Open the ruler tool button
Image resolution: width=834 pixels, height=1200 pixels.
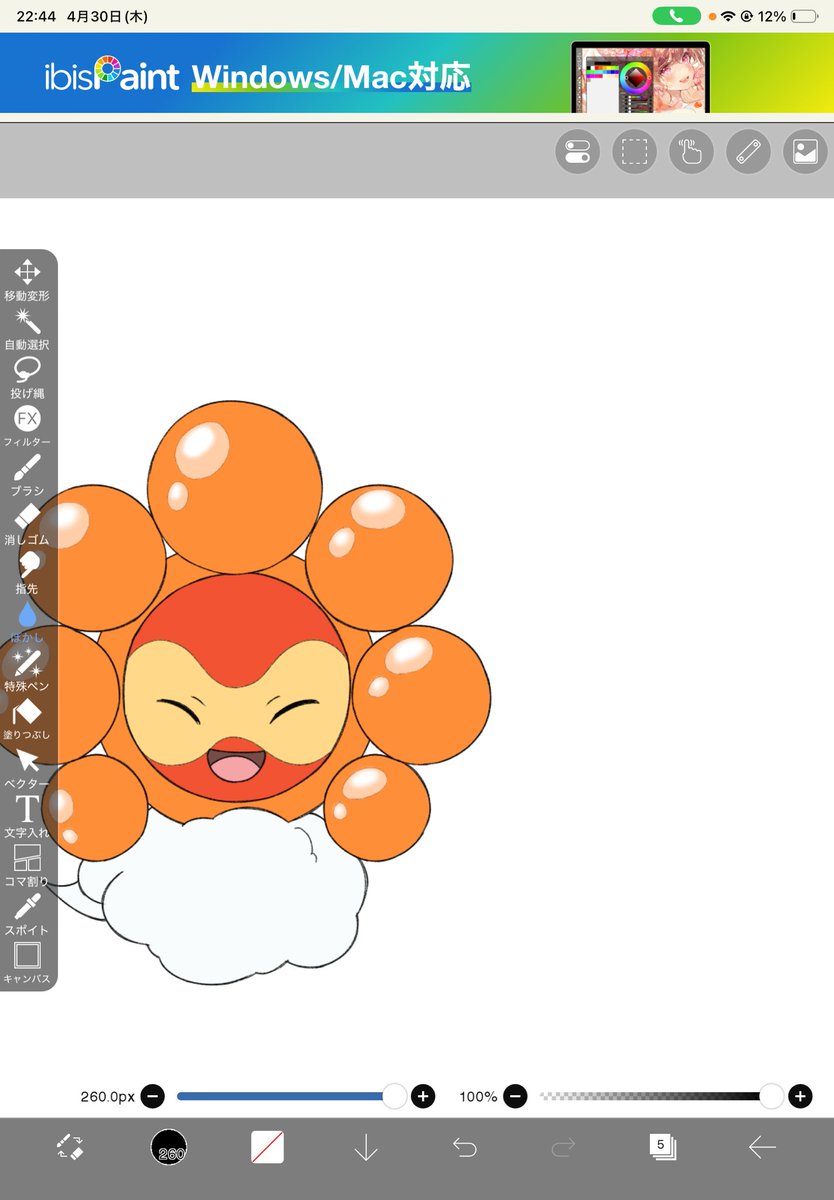coord(748,152)
